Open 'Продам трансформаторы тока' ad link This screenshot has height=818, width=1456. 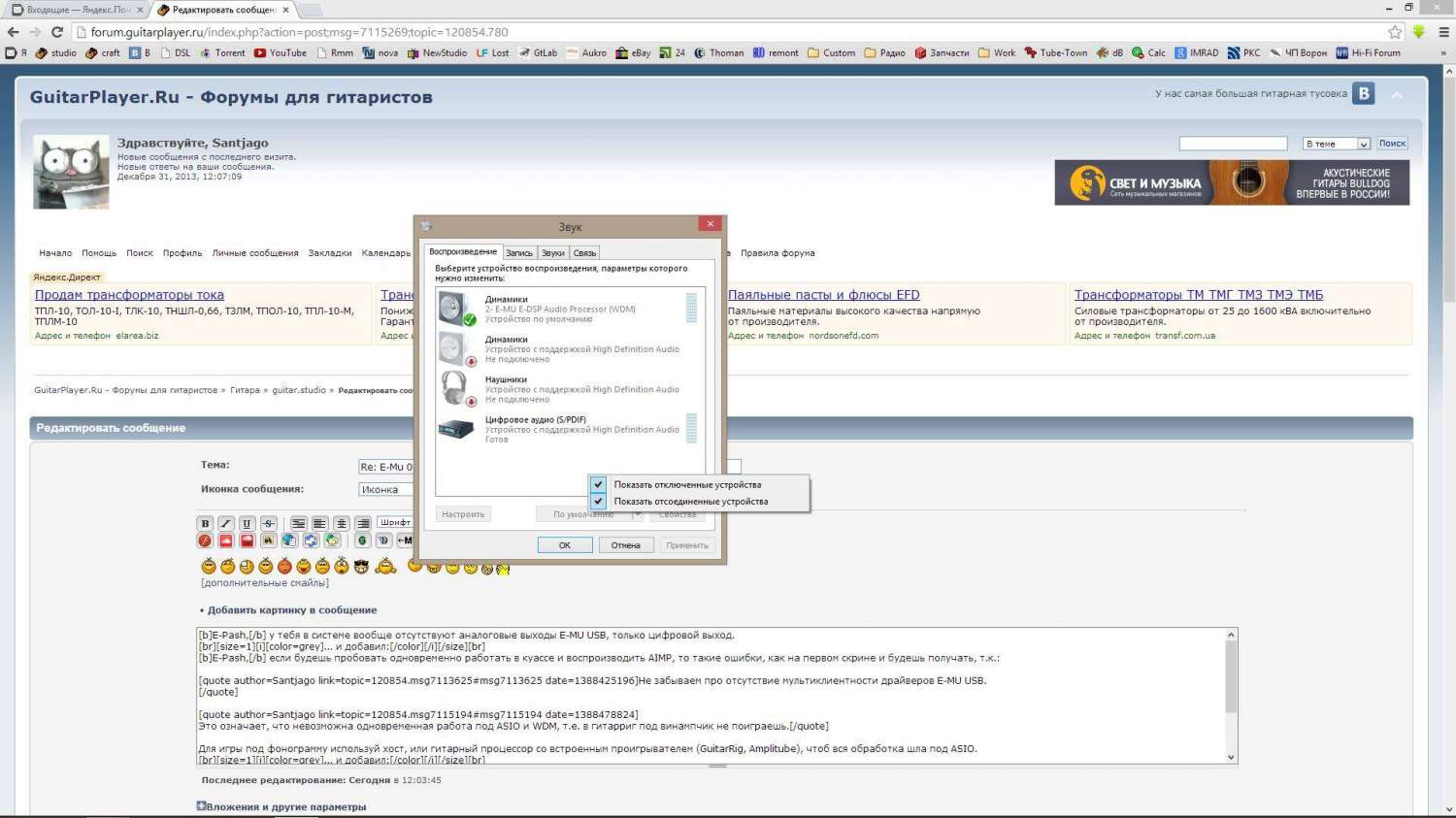[129, 295]
